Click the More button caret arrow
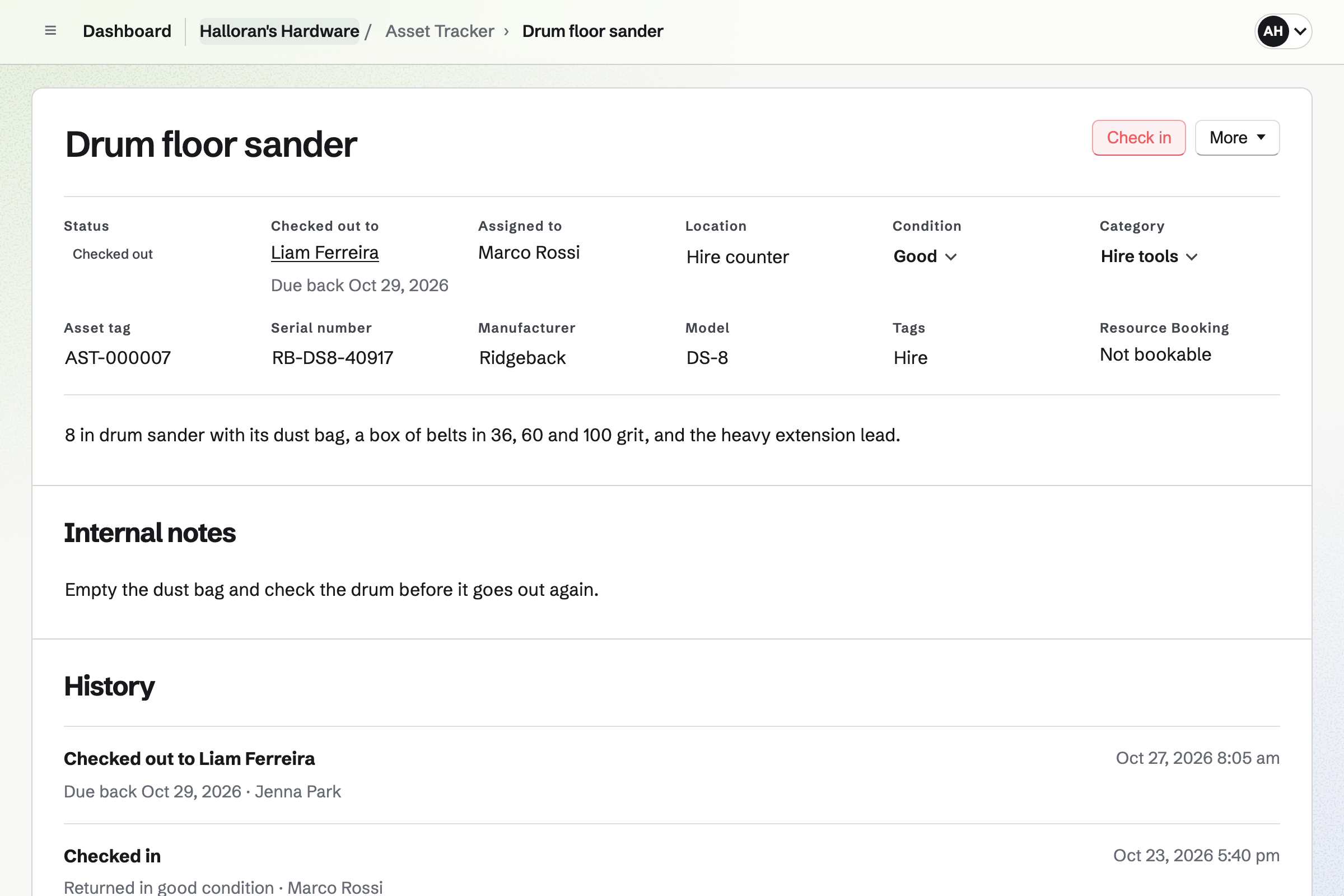The height and width of the screenshot is (896, 1344). pos(1261,137)
